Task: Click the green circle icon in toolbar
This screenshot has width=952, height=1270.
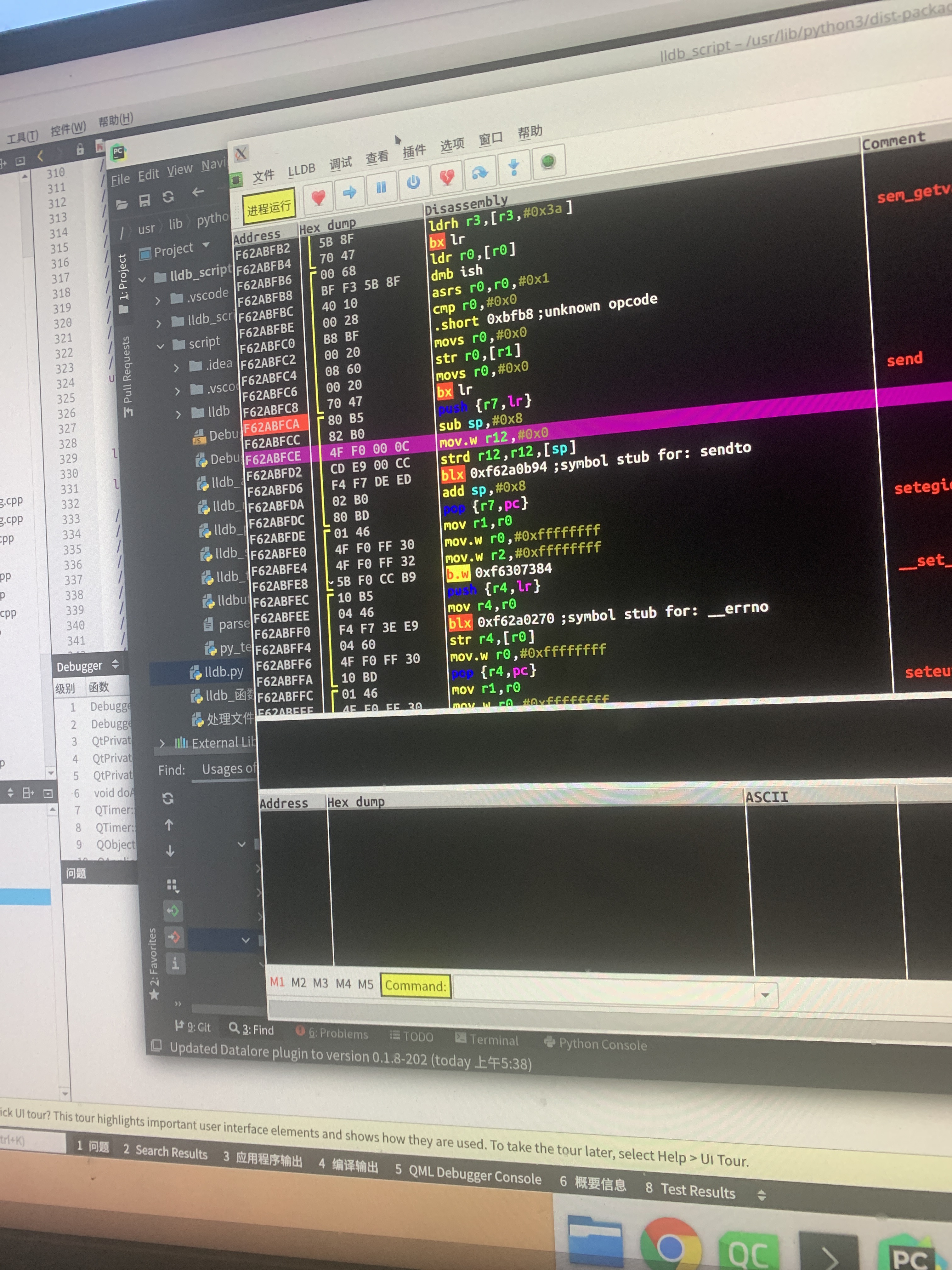Action: point(548,161)
